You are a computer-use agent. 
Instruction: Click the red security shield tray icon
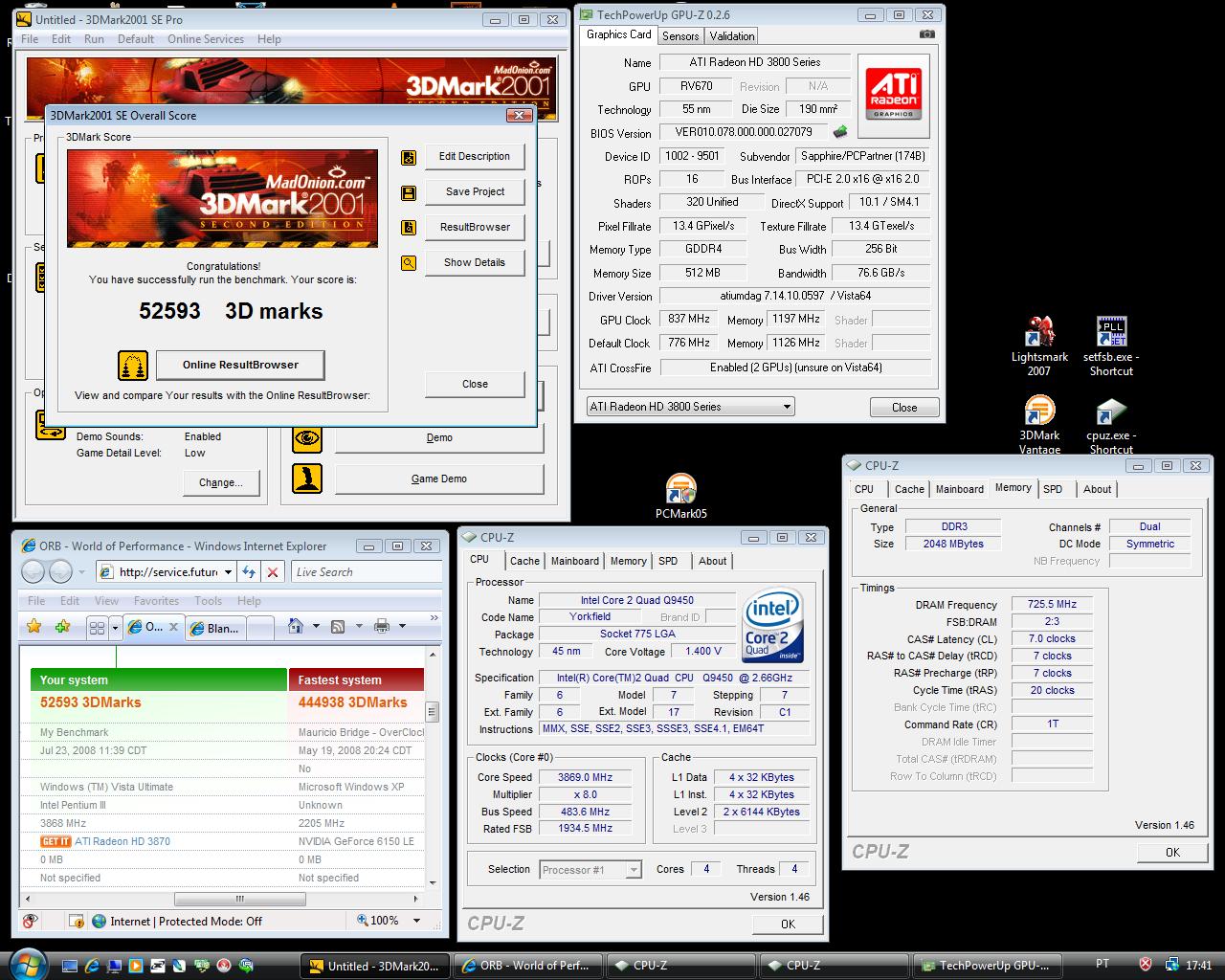(1146, 965)
